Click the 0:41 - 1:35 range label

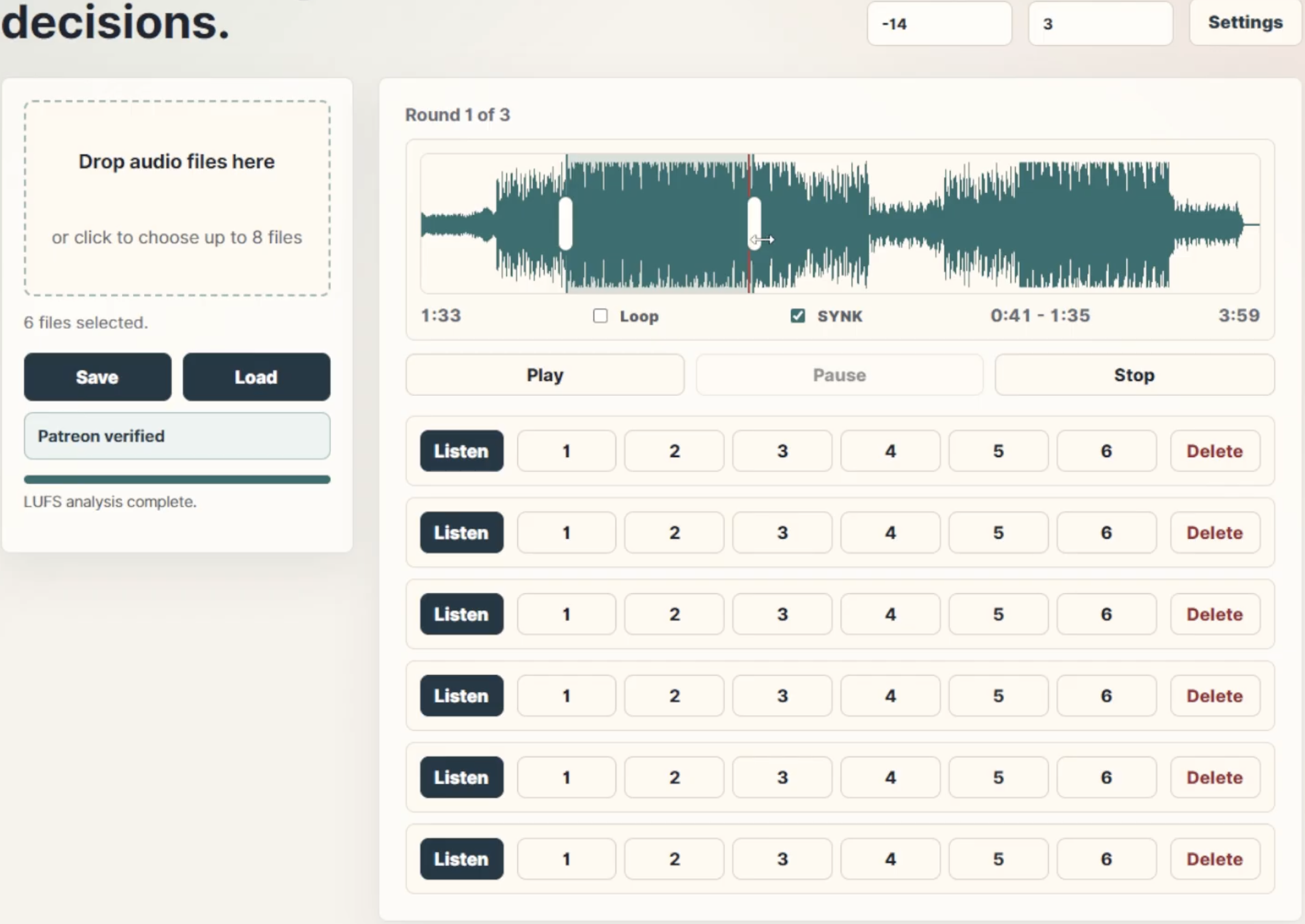(x=1040, y=316)
